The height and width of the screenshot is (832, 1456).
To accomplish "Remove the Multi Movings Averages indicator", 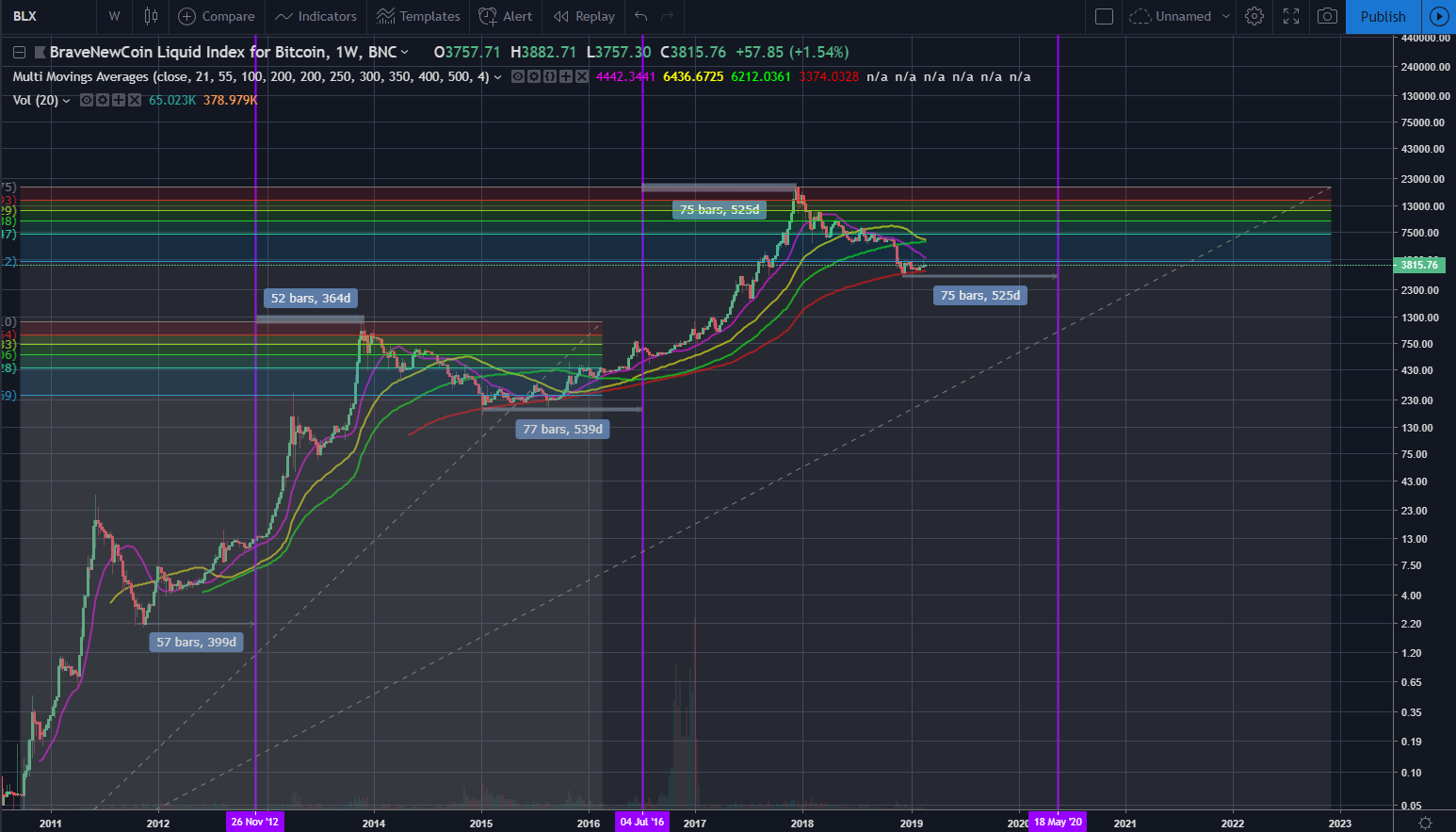I will (x=581, y=76).
